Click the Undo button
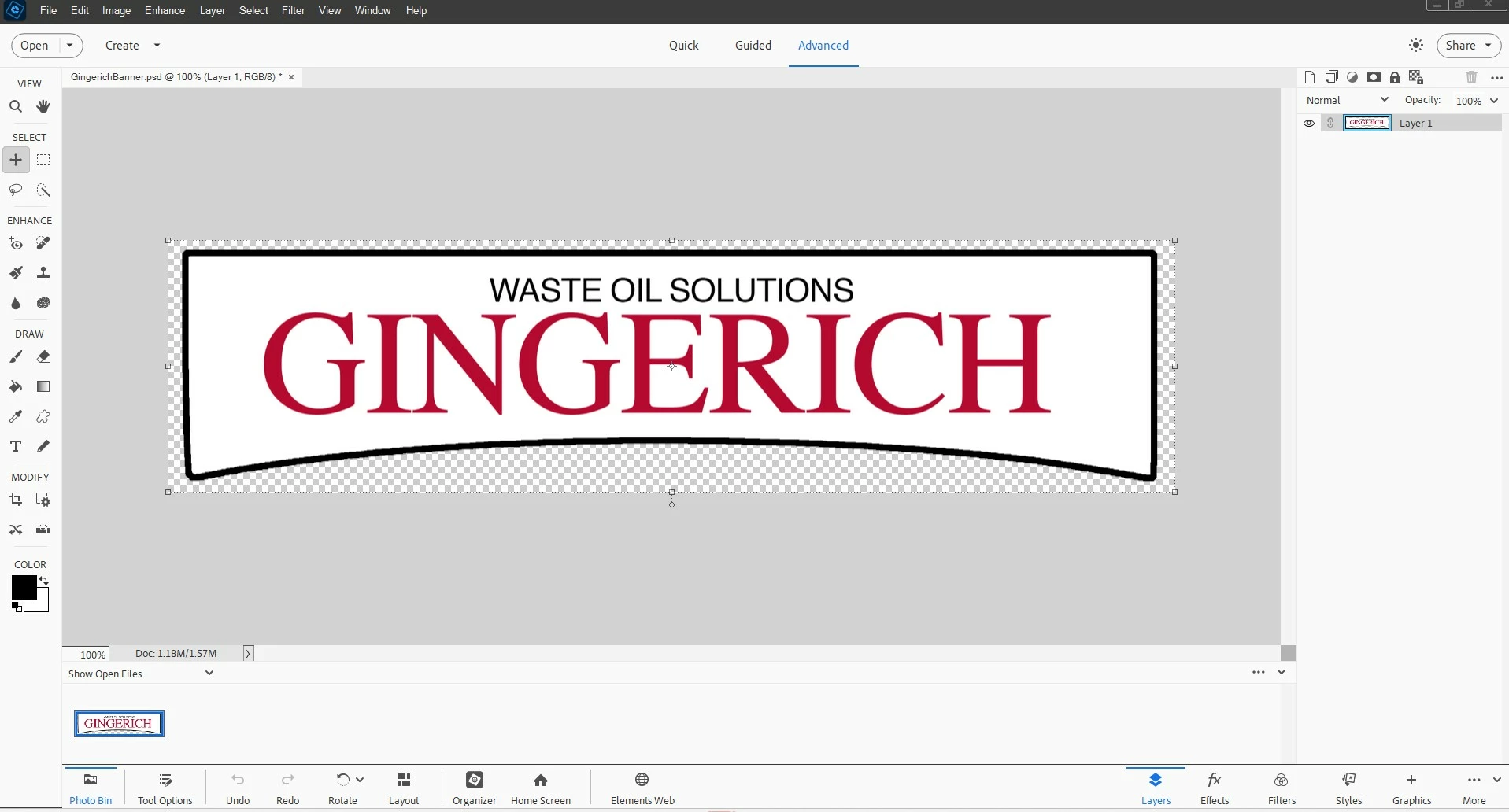The width and height of the screenshot is (1509, 812). [238, 788]
